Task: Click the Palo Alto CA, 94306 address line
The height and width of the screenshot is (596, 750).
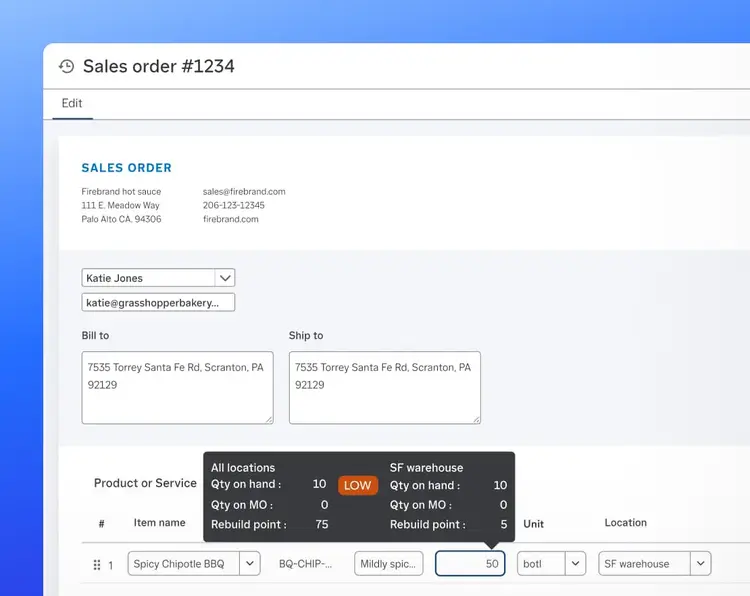Action: click(121, 219)
